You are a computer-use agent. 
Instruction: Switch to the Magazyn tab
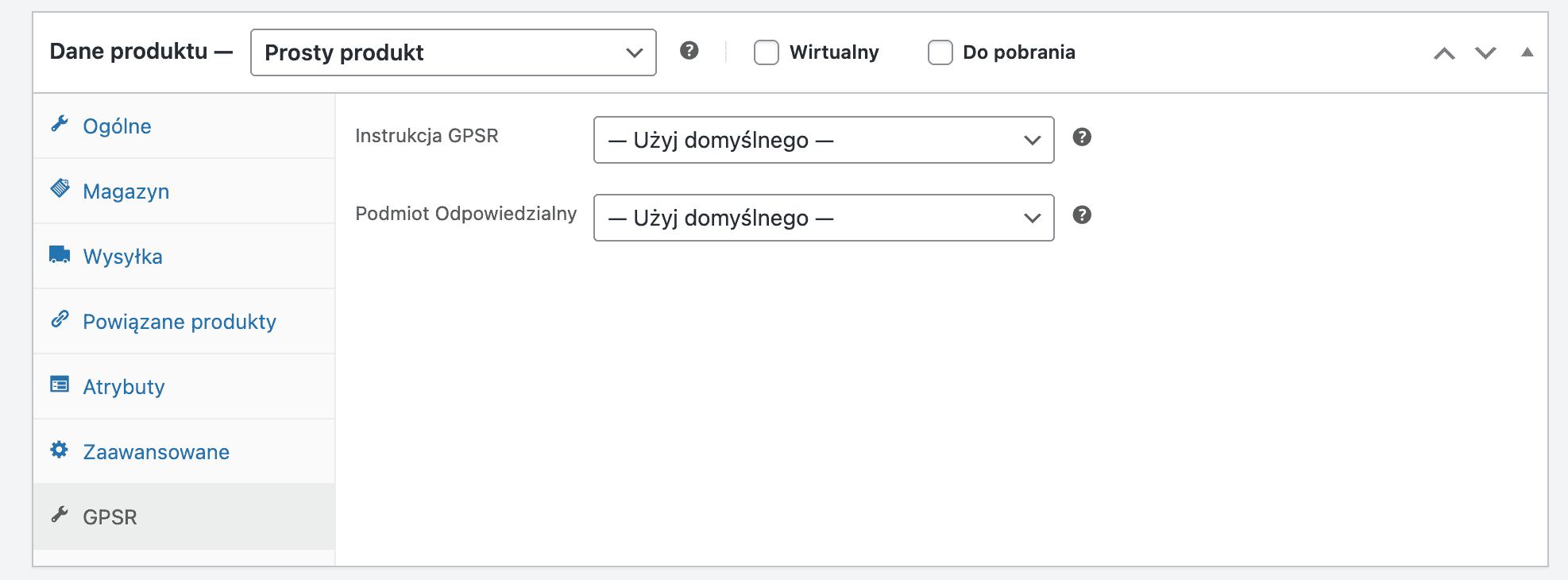pyautogui.click(x=126, y=191)
